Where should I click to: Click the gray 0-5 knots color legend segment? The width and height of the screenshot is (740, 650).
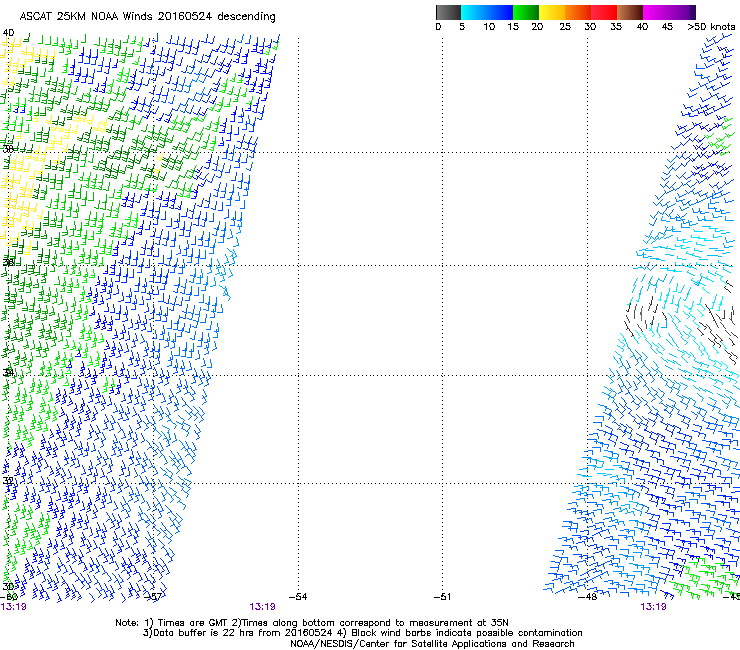point(448,12)
